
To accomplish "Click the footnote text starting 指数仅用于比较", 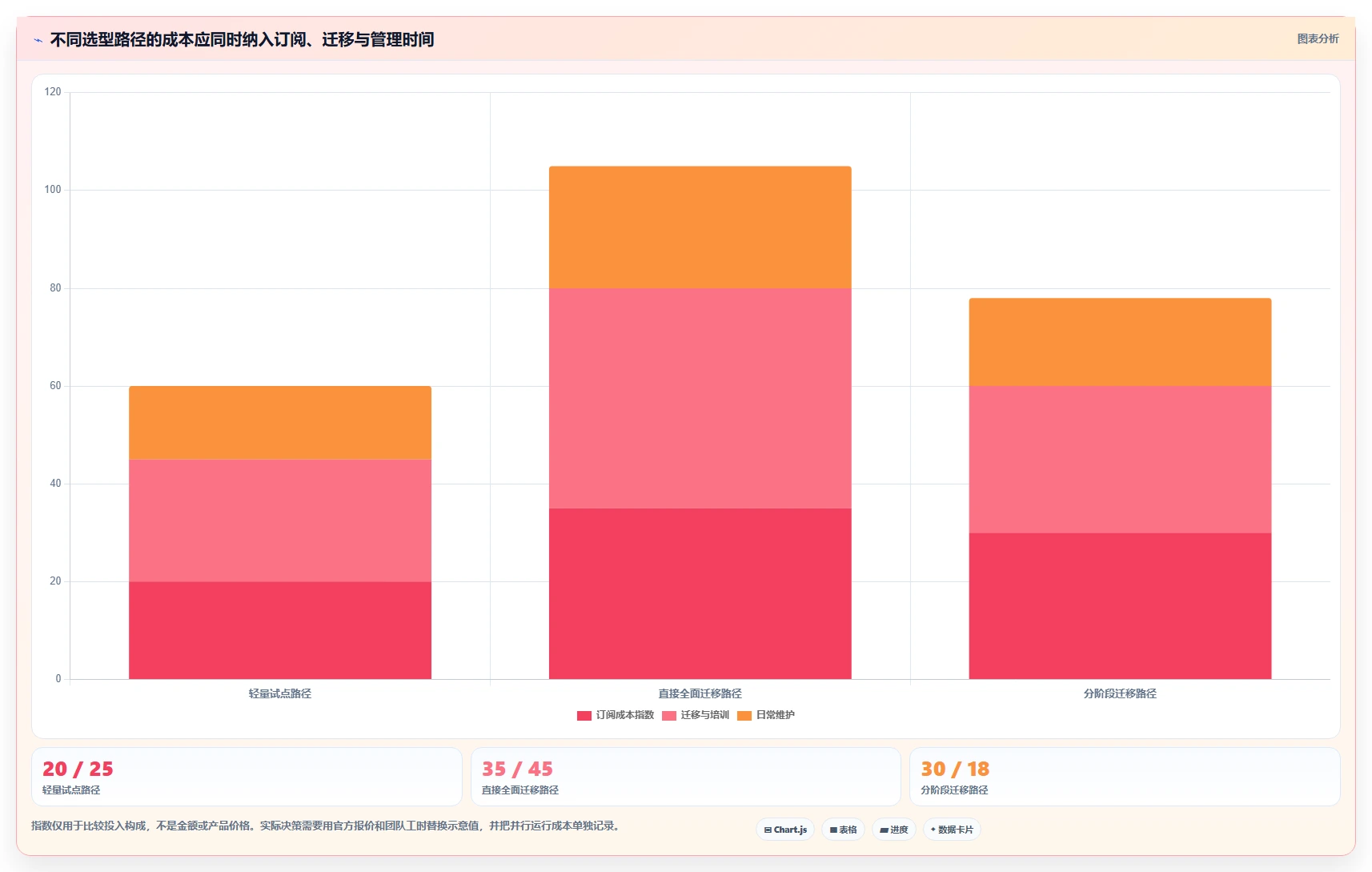I will [326, 826].
